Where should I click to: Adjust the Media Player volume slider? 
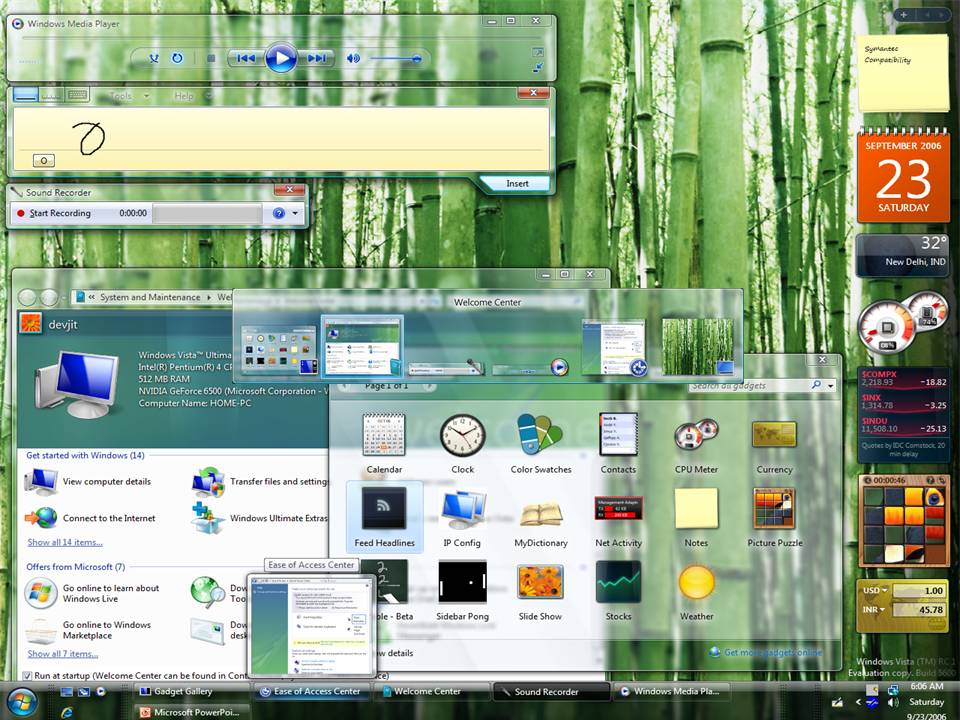pos(396,59)
